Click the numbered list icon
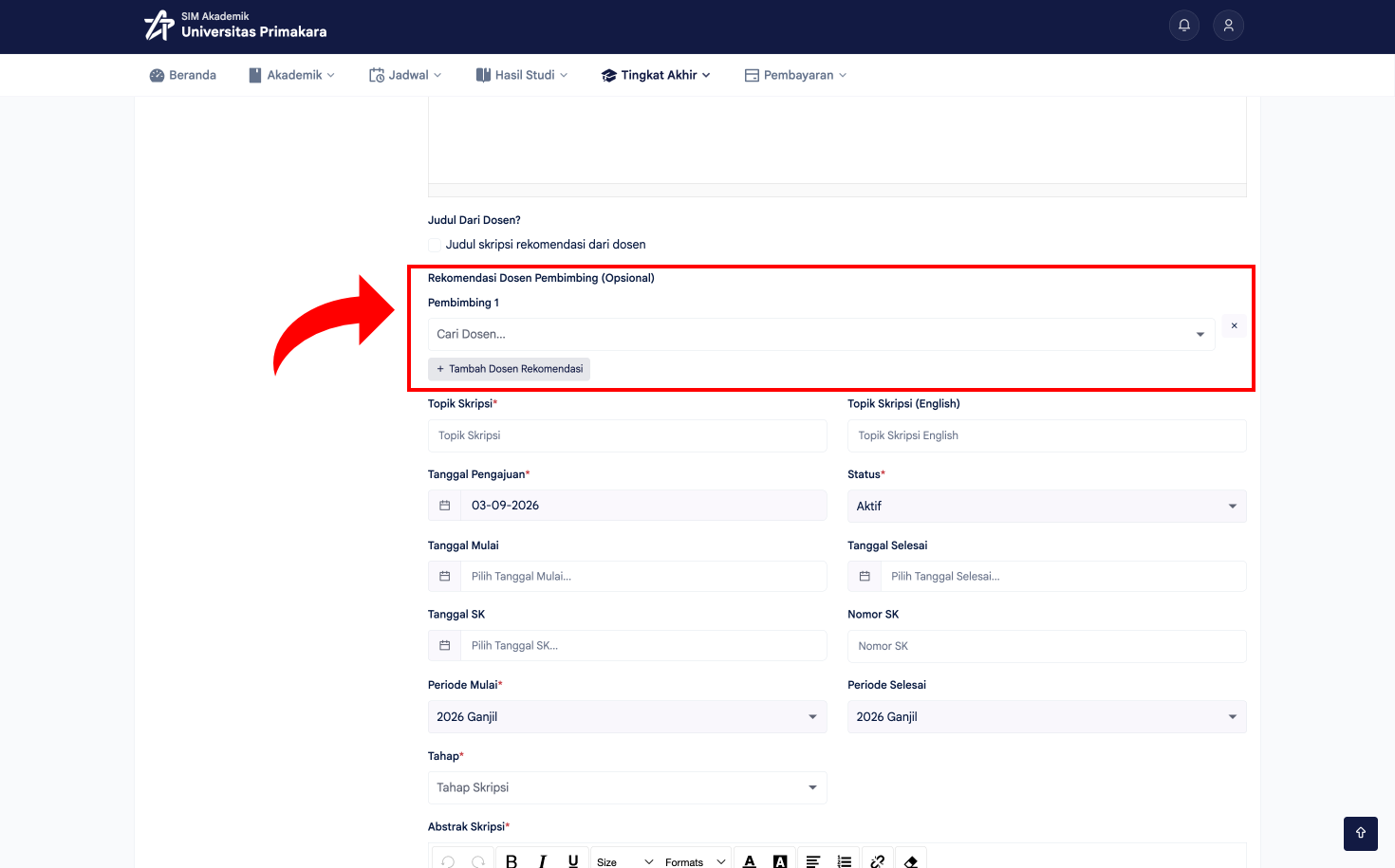The height and width of the screenshot is (868, 1395). point(845,860)
